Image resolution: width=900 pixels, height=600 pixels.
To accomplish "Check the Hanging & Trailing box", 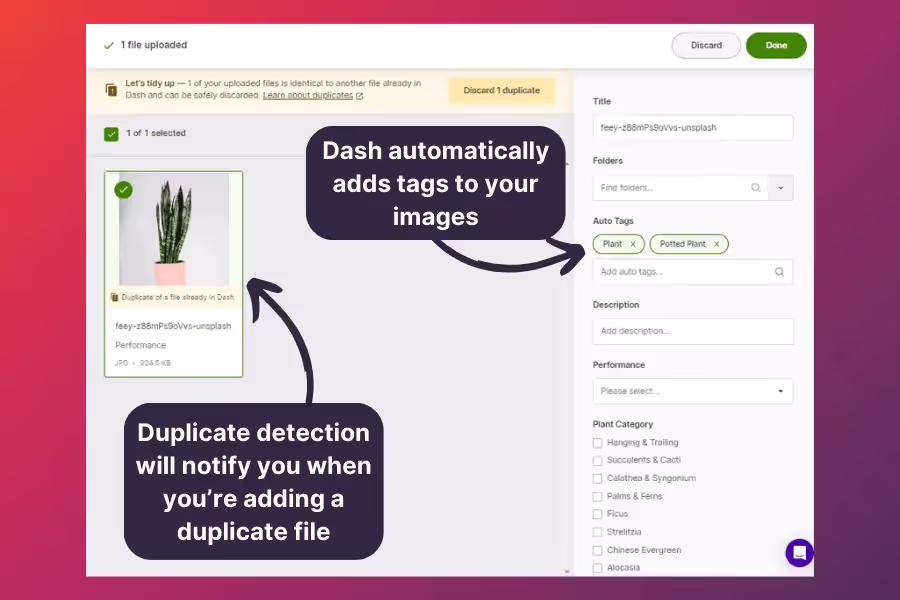I will pyautogui.click(x=598, y=443).
